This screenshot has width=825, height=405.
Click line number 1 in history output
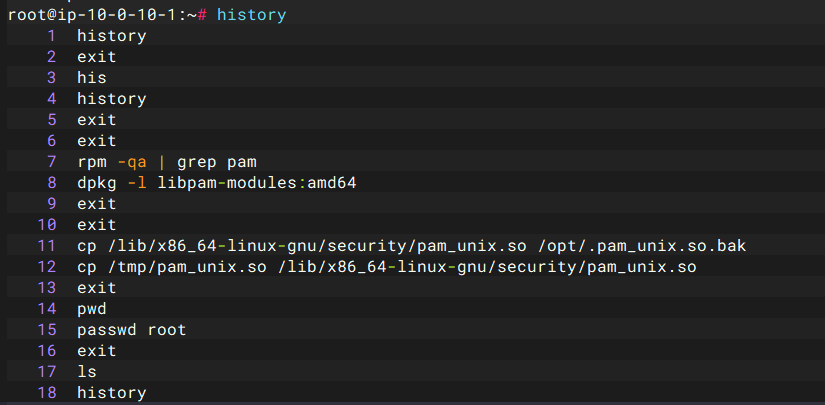[51, 36]
